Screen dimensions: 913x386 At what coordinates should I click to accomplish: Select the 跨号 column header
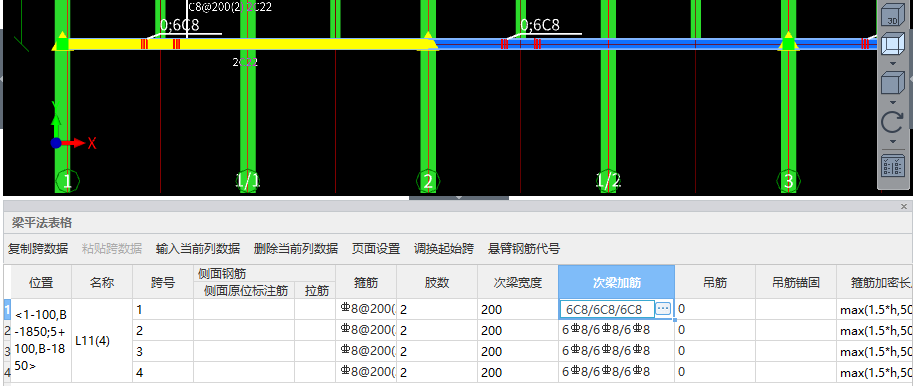(163, 282)
